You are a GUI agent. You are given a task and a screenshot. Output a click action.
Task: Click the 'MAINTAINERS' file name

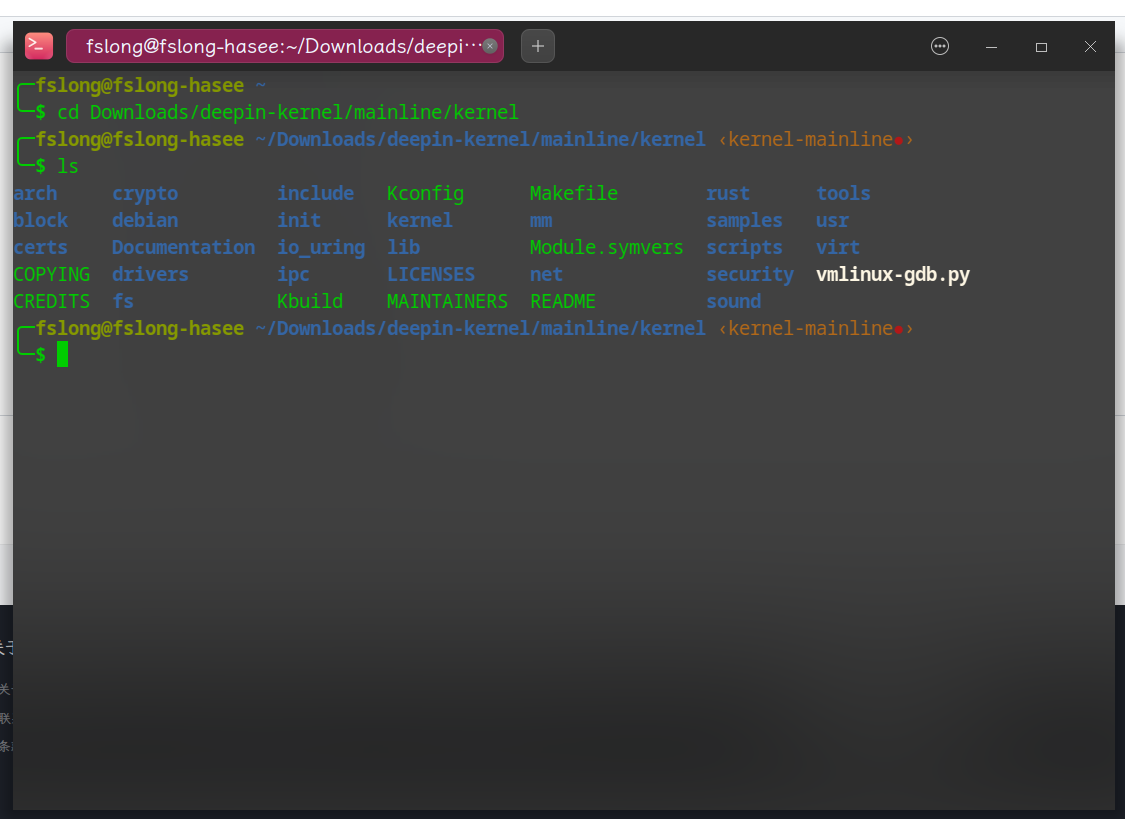pyautogui.click(x=448, y=301)
